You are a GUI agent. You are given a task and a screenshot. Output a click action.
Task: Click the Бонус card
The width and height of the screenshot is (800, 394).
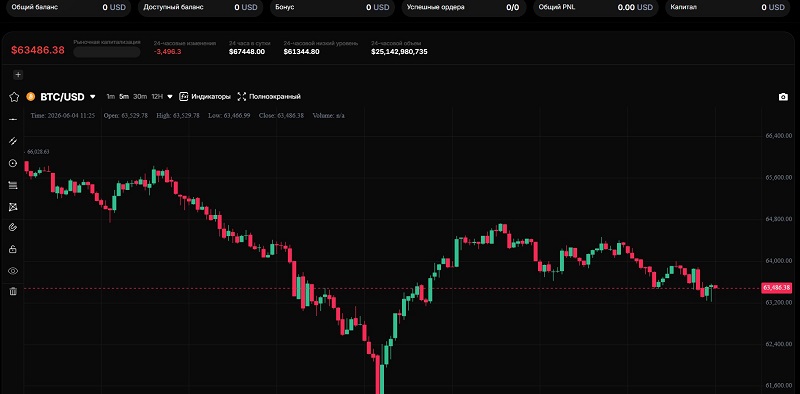(x=332, y=7)
